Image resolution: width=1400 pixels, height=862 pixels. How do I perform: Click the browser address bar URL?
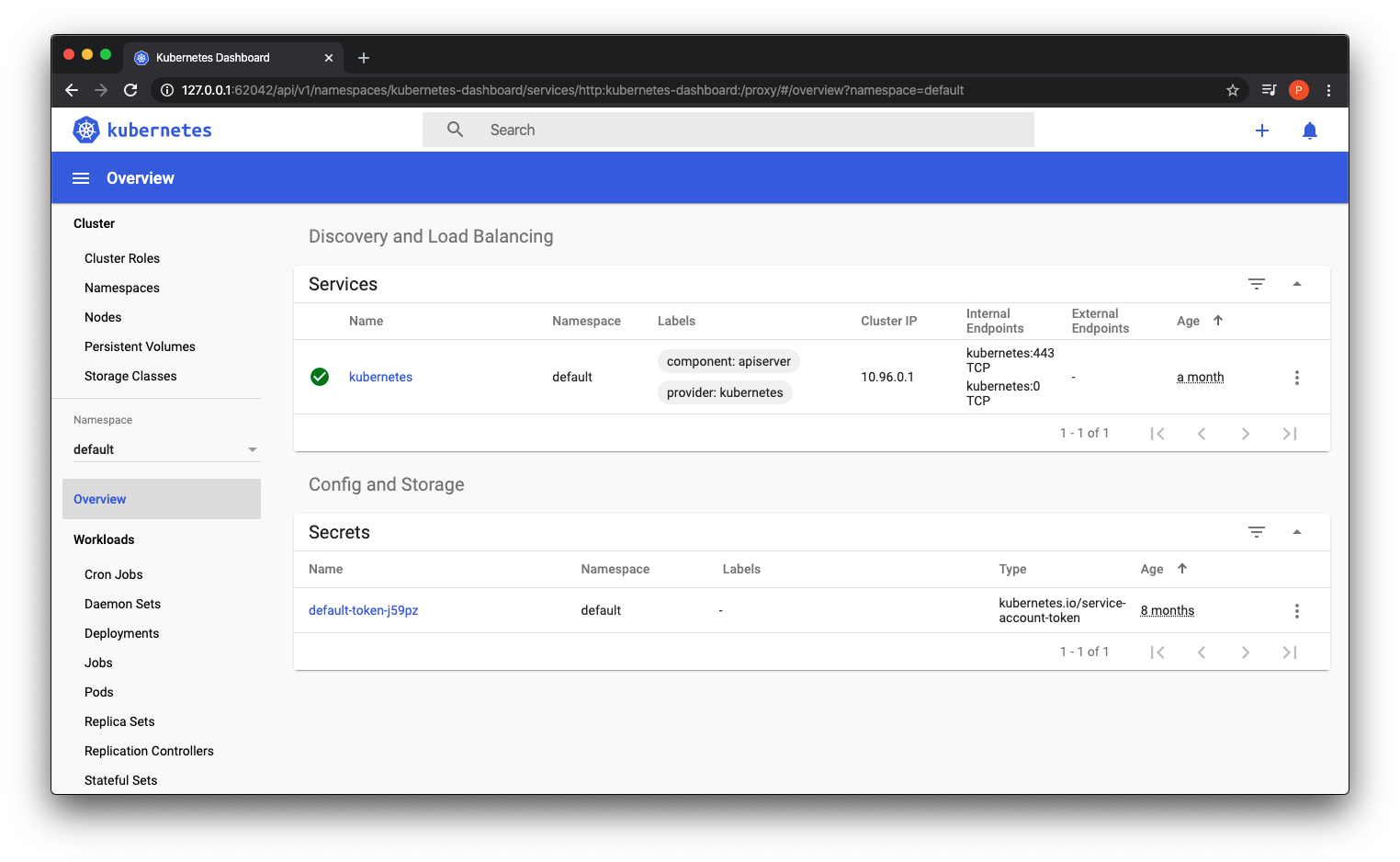pos(572,90)
